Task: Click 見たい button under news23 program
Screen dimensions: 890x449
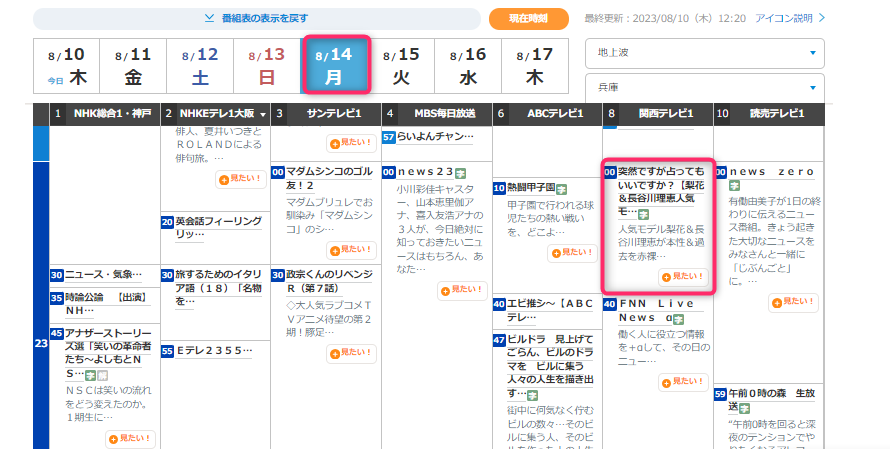Action: 461,291
